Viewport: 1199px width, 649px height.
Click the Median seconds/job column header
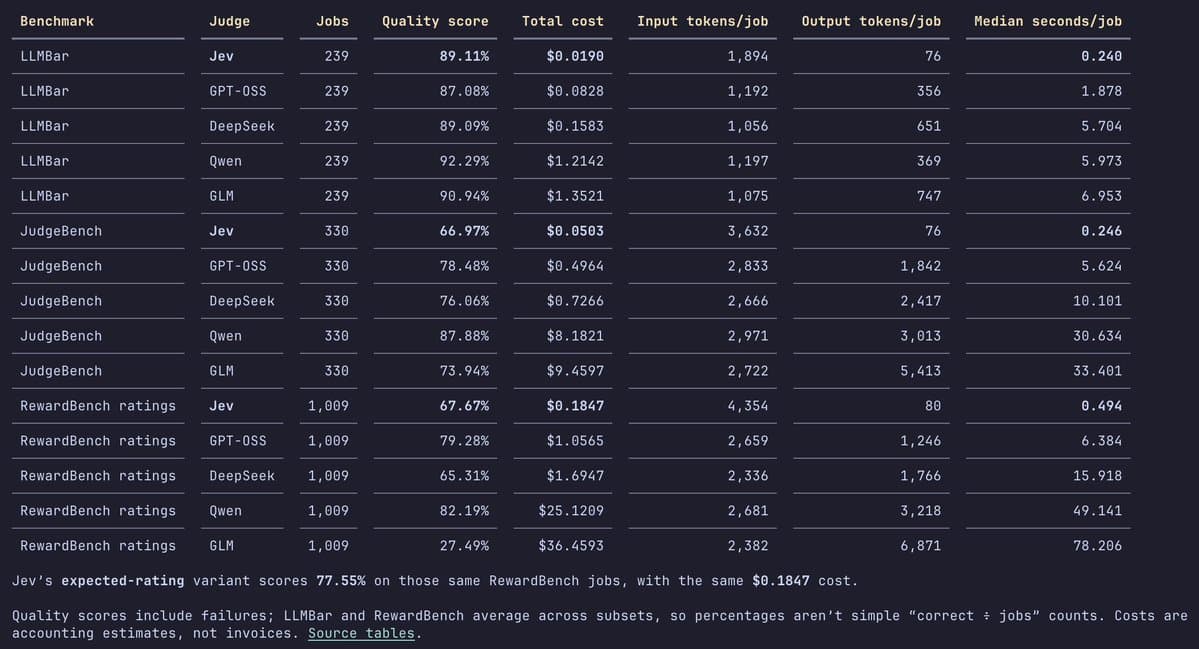click(1048, 21)
